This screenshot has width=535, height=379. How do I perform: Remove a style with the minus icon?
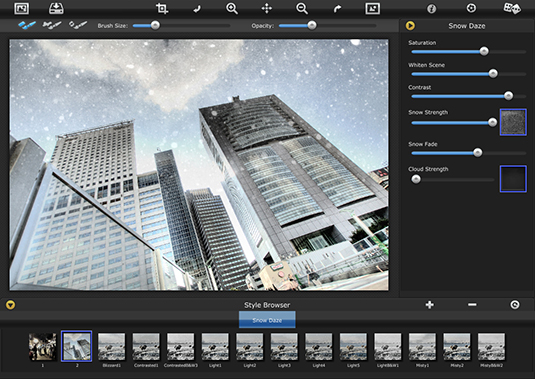click(x=472, y=304)
